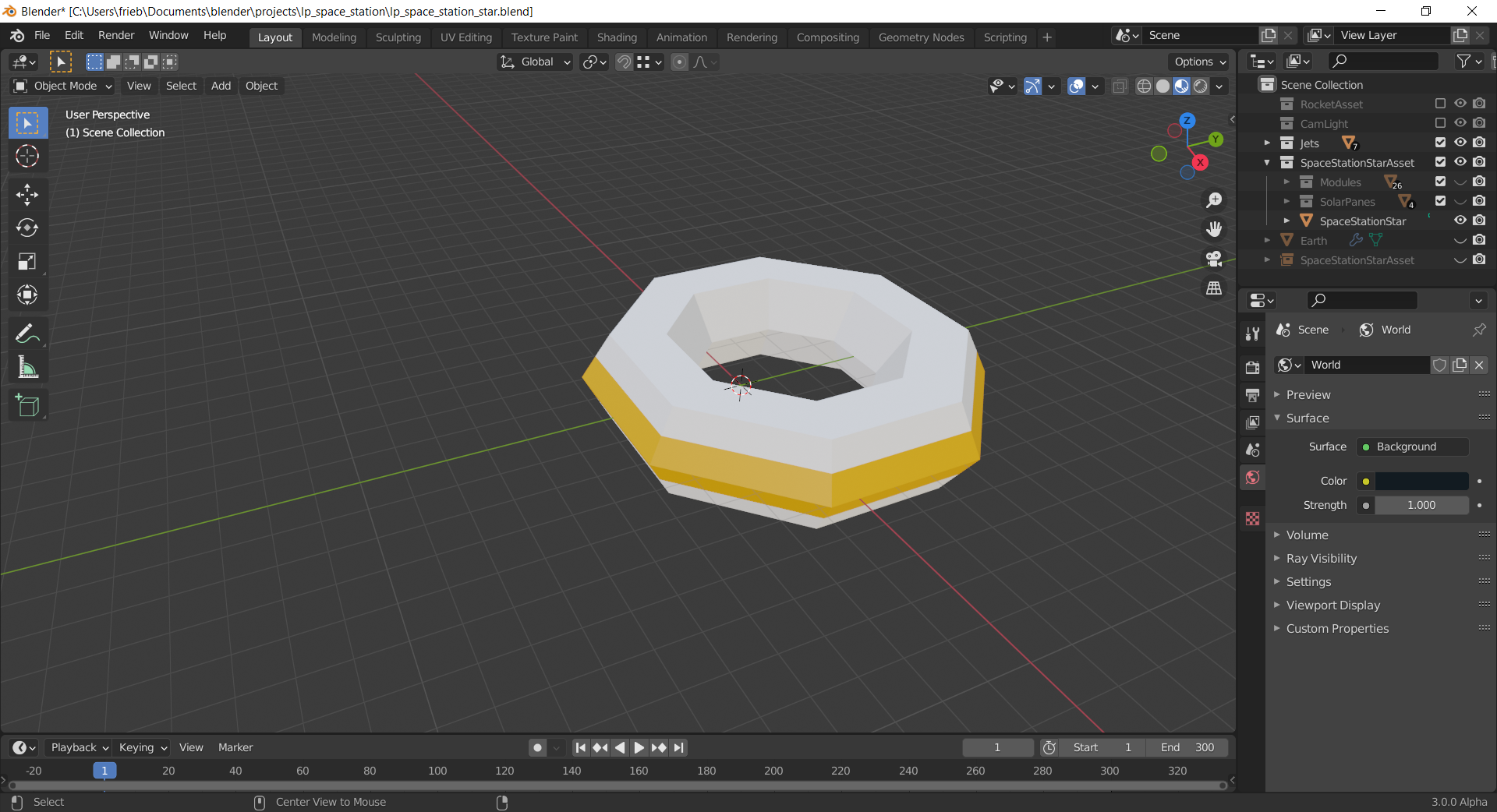Switch to rendered viewport shading

pos(1200,86)
